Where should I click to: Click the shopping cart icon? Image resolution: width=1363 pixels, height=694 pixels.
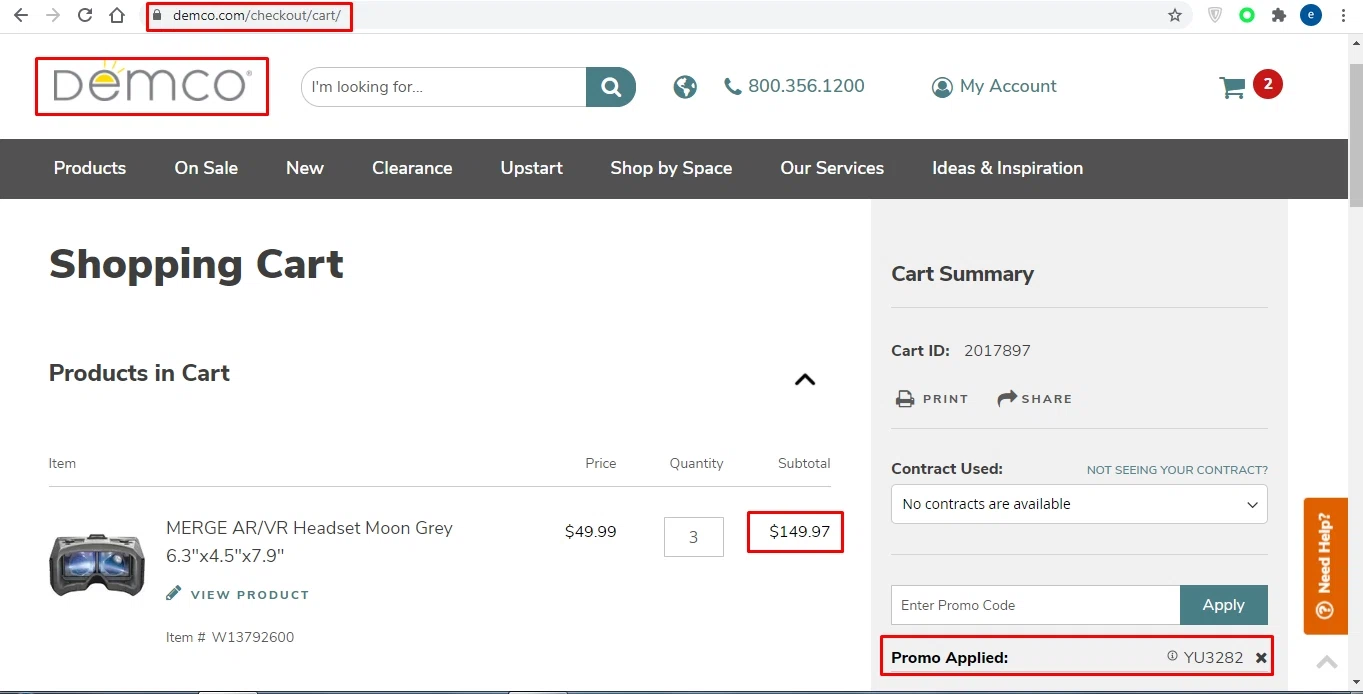[x=1232, y=88]
